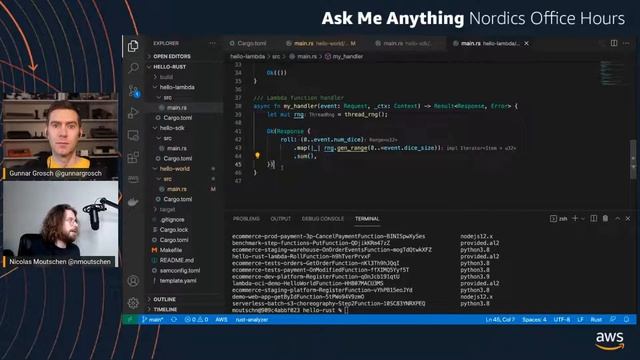The image size is (640, 360).
Task: Open samconfig.toml in explorer
Action: click(180, 270)
